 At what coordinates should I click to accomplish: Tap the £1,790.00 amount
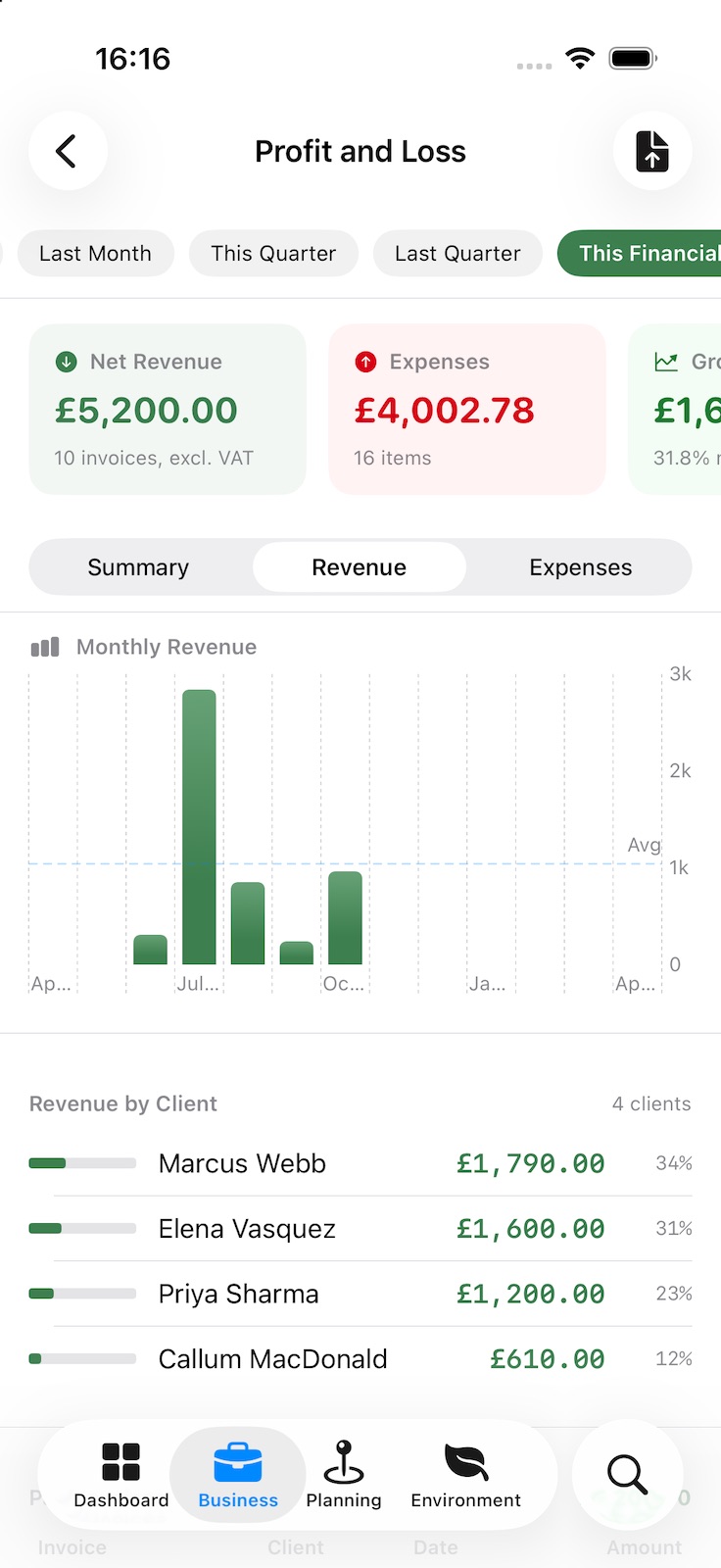(531, 1163)
